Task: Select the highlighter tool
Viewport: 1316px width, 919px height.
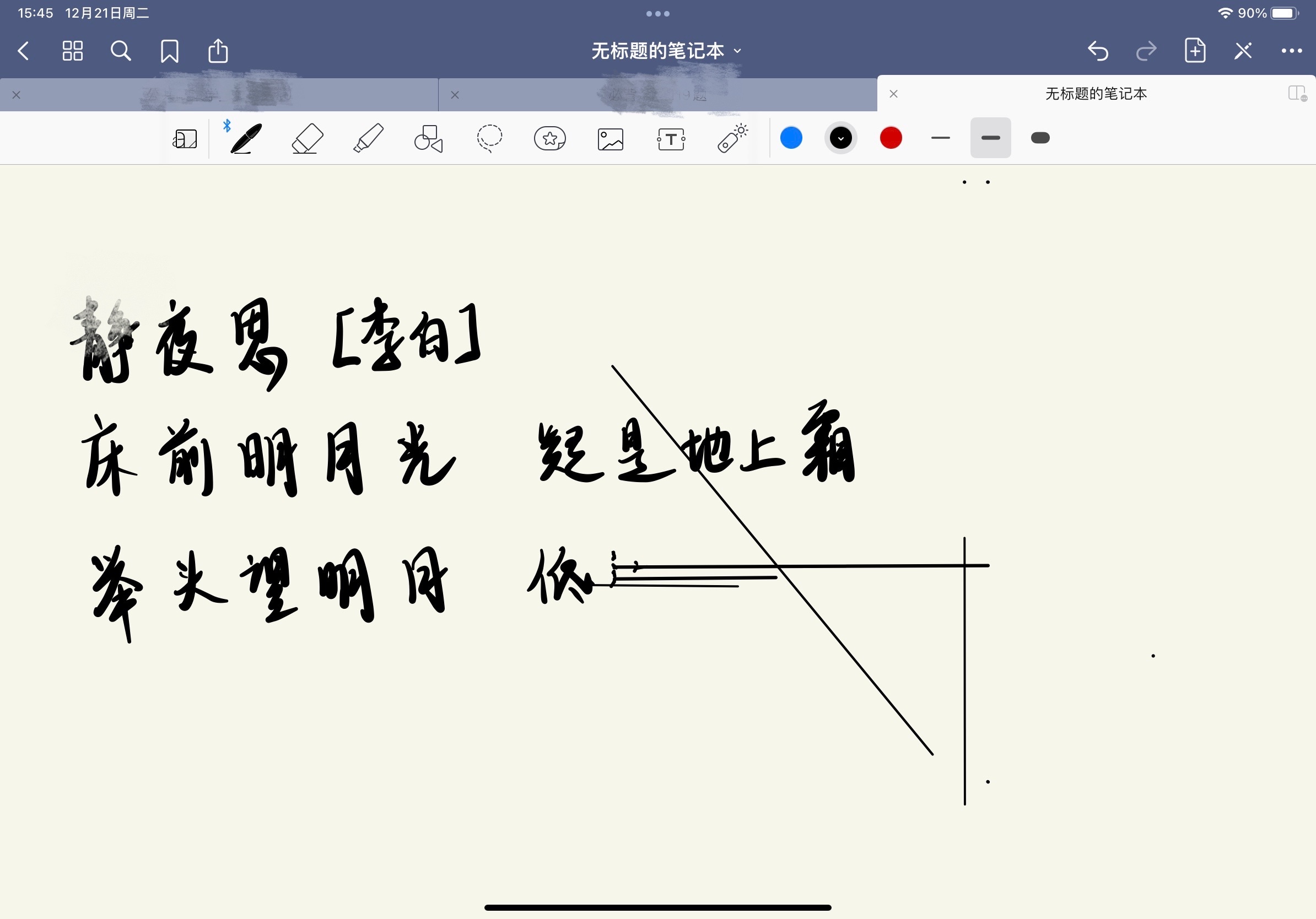Action: pos(368,139)
